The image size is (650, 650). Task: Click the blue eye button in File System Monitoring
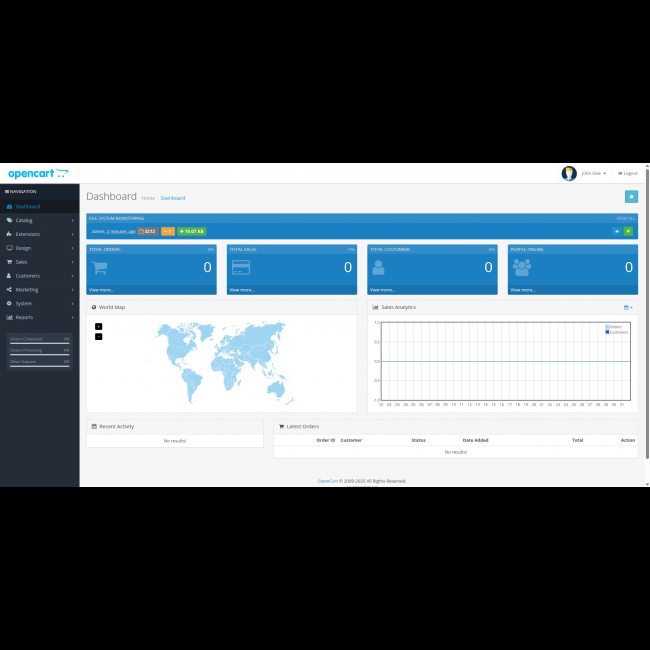pyautogui.click(x=617, y=231)
